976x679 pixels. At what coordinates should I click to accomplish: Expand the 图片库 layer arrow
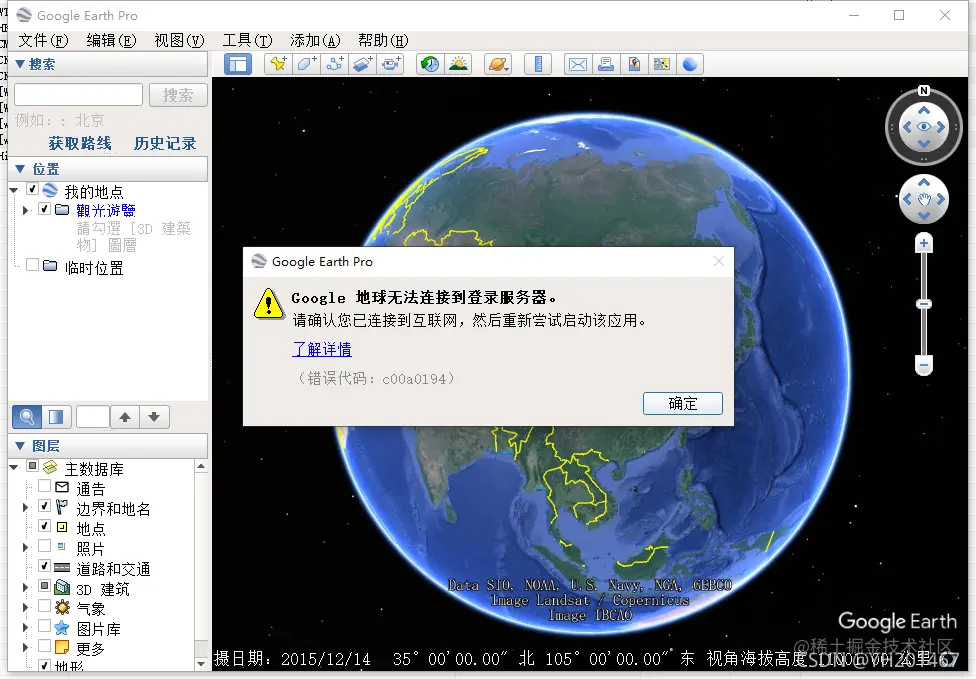pos(26,627)
